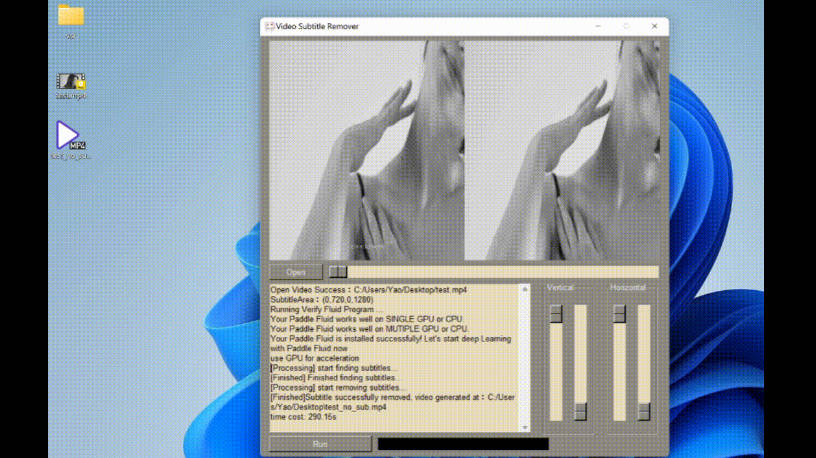The height and width of the screenshot is (458, 816).
Task: Close the Video Subtitle Remover window
Action: 655,26
